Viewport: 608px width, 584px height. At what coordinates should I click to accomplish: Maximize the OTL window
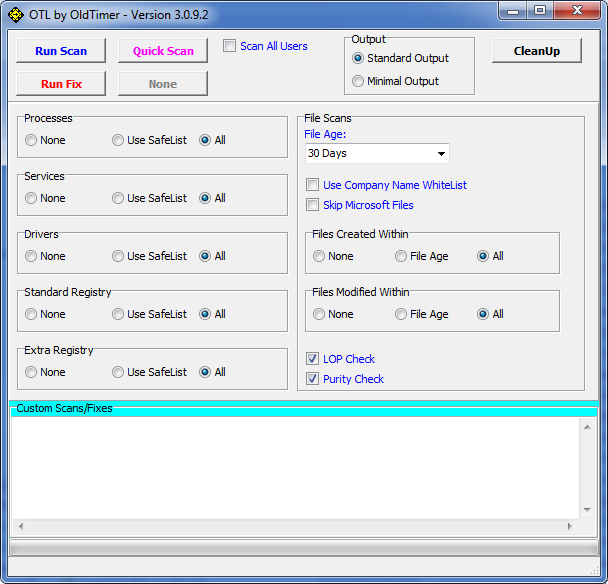[x=540, y=10]
